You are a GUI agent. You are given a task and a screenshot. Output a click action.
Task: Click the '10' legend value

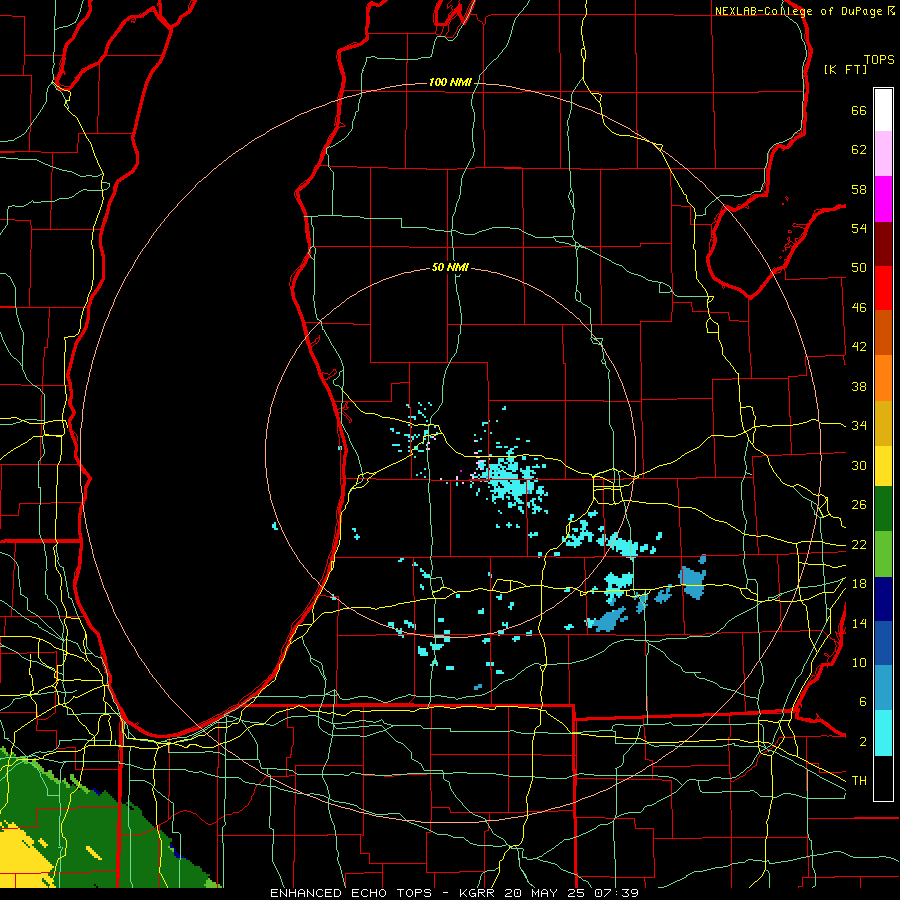[859, 663]
